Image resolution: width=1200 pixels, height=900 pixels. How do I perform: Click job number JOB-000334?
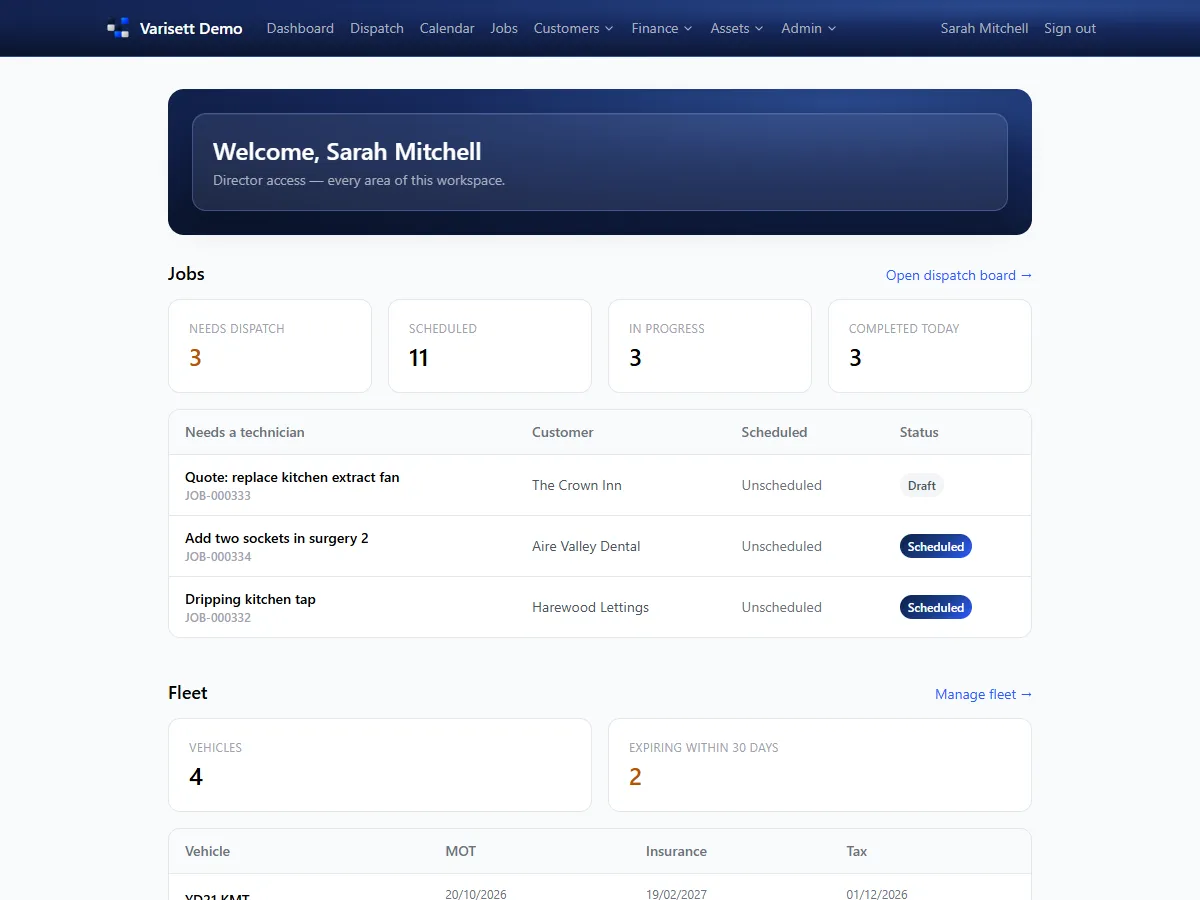coord(218,557)
